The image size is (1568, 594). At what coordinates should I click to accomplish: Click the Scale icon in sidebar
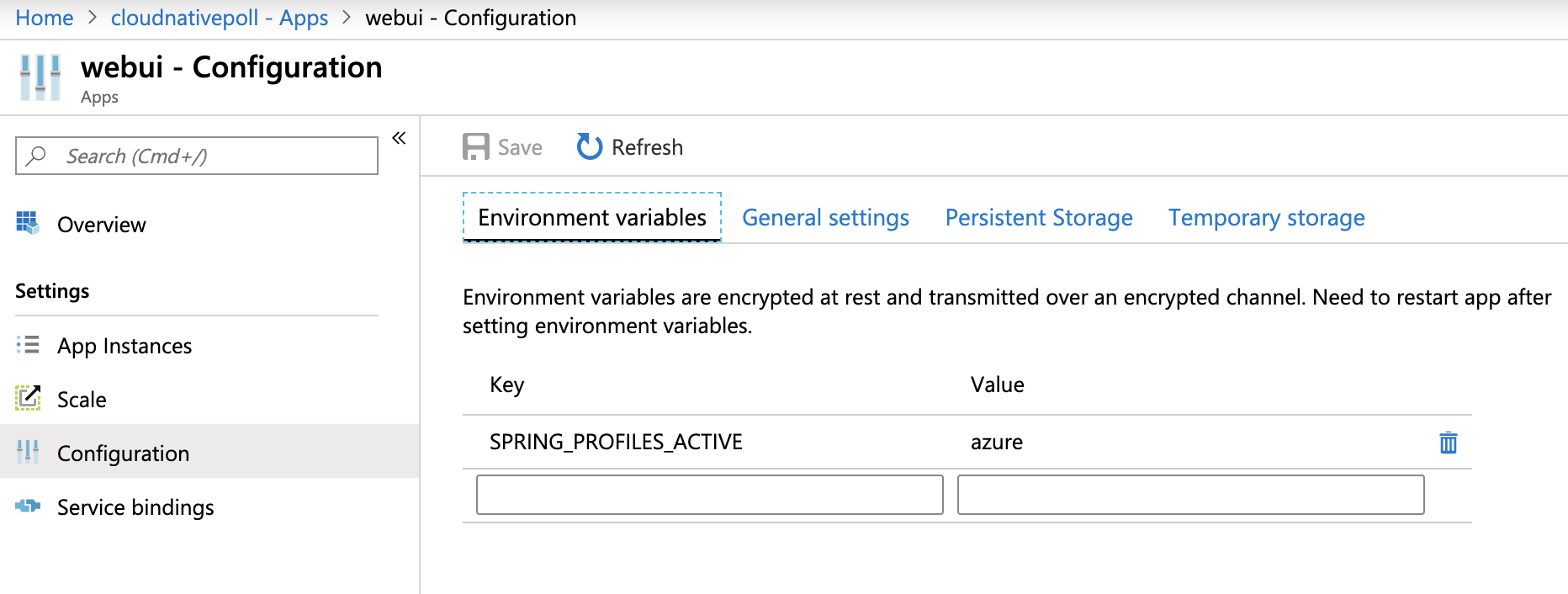28,398
